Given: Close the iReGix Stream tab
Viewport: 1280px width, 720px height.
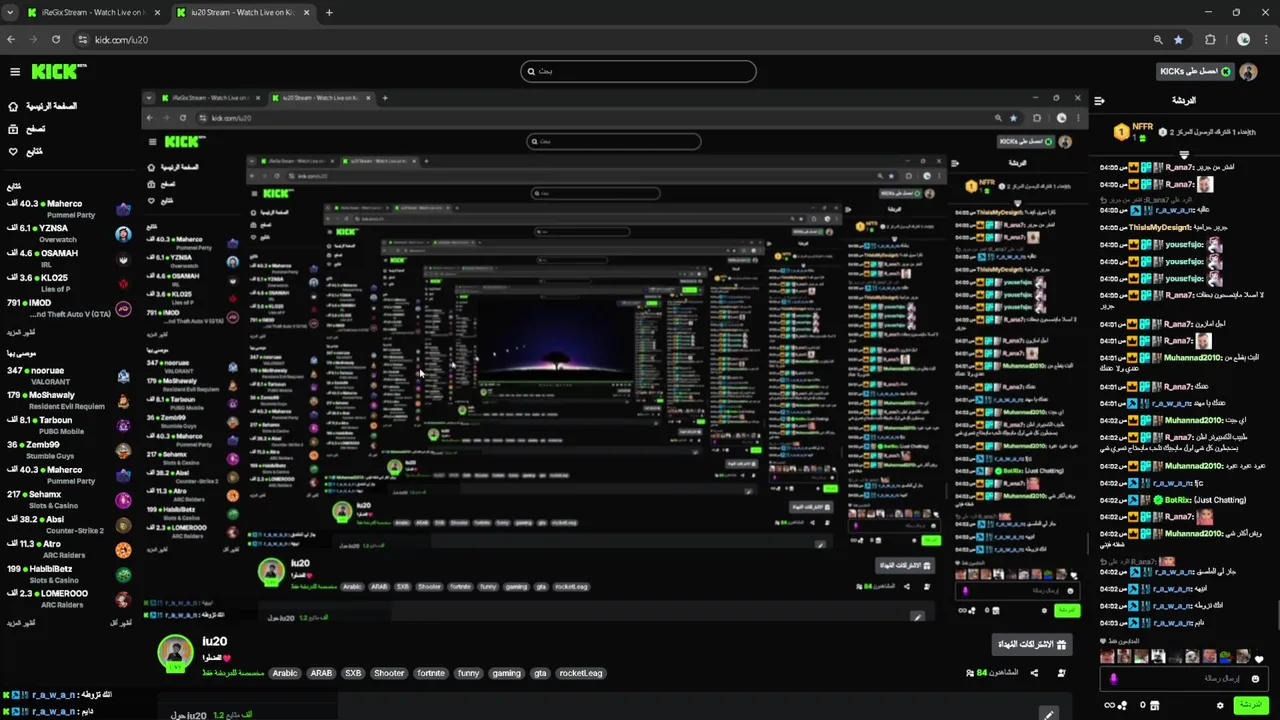Looking at the screenshot, I should [x=157, y=13].
